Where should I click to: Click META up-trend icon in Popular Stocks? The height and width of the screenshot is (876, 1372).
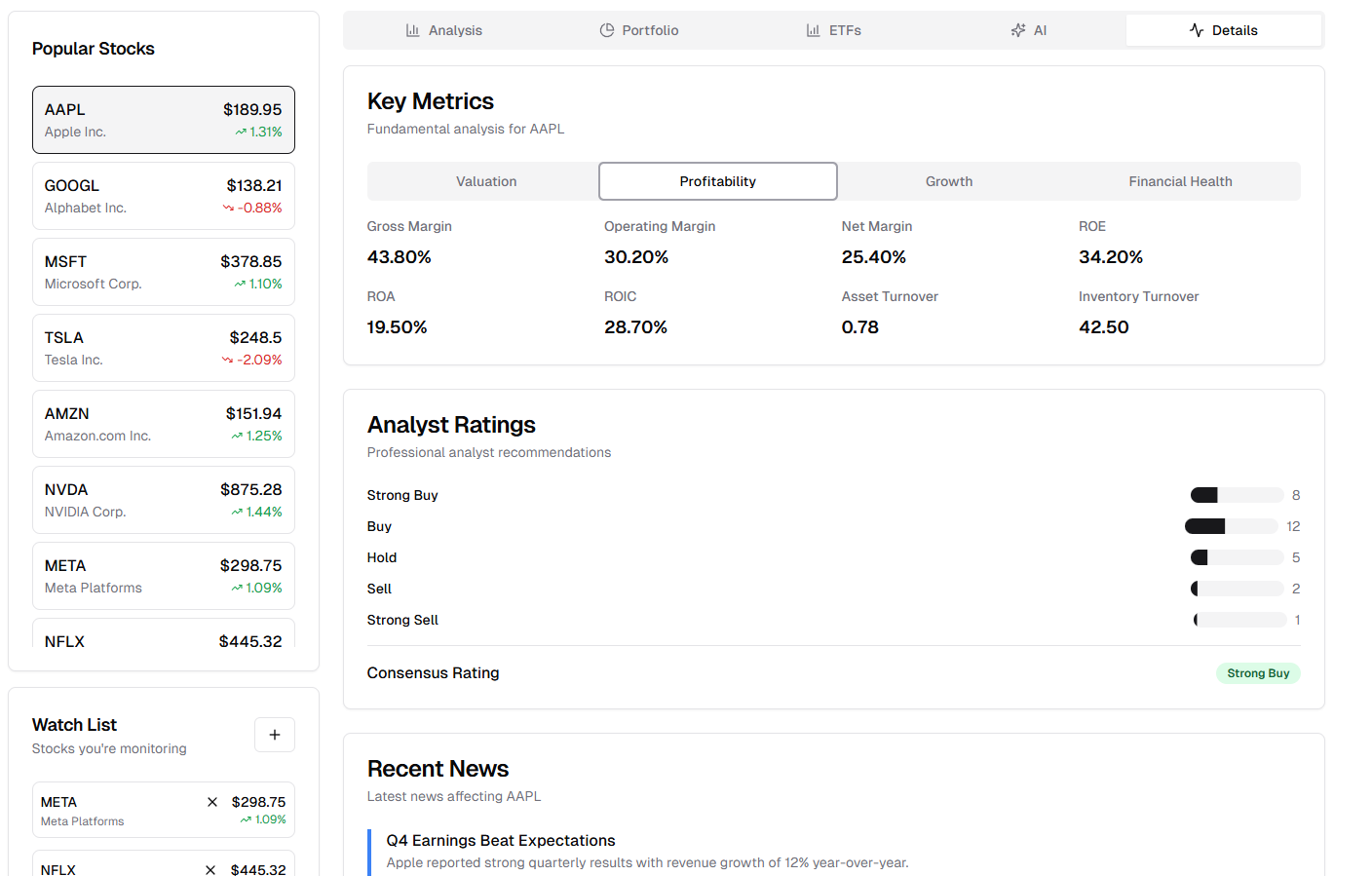(237, 589)
